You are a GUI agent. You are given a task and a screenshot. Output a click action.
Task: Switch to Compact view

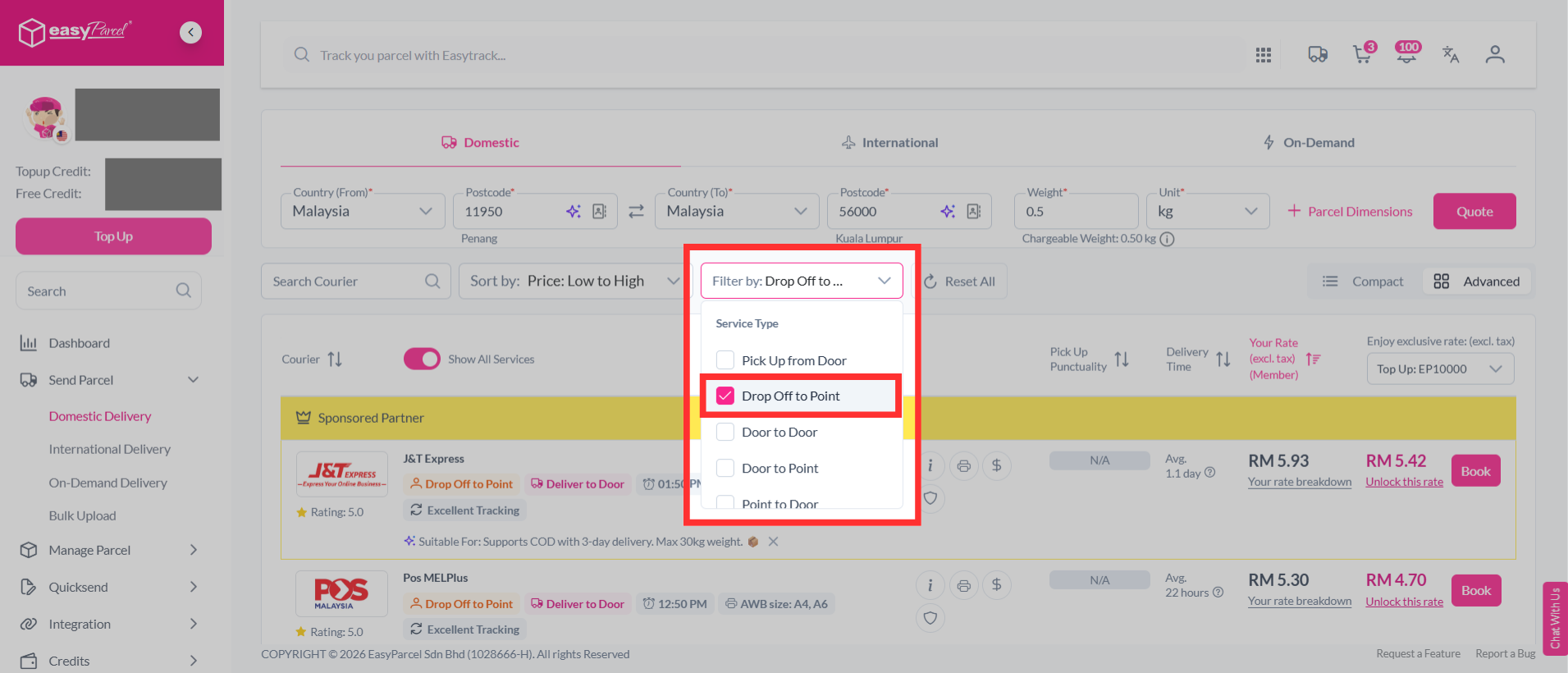pyautogui.click(x=1364, y=282)
